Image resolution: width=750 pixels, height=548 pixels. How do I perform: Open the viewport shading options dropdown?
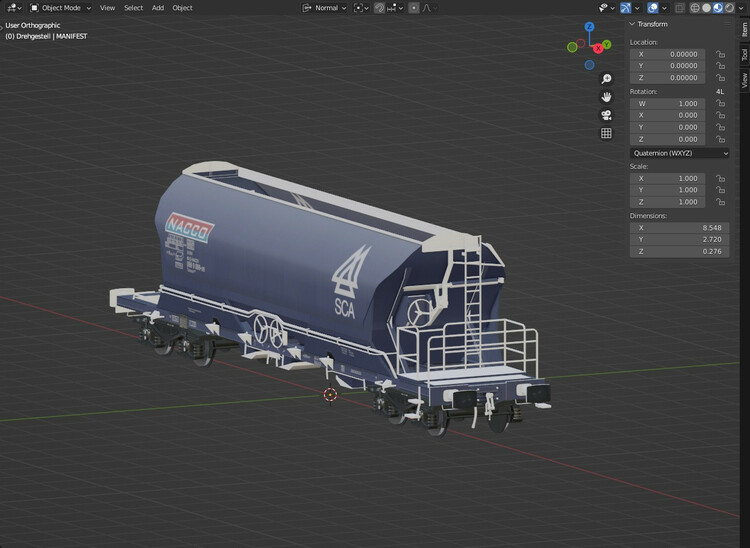741,8
